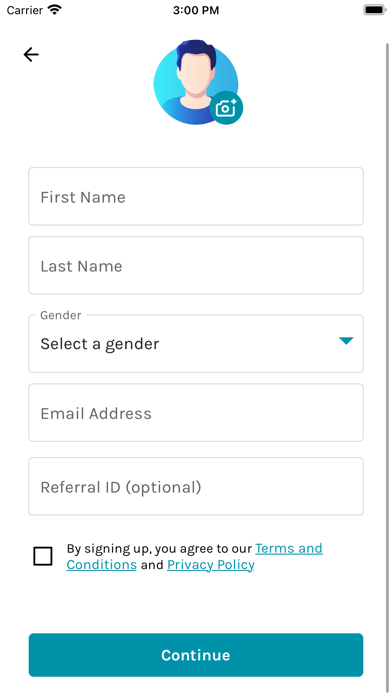This screenshot has height=696, width=392.
Task: Focus the Referral ID (optional) field
Action: coord(196,486)
